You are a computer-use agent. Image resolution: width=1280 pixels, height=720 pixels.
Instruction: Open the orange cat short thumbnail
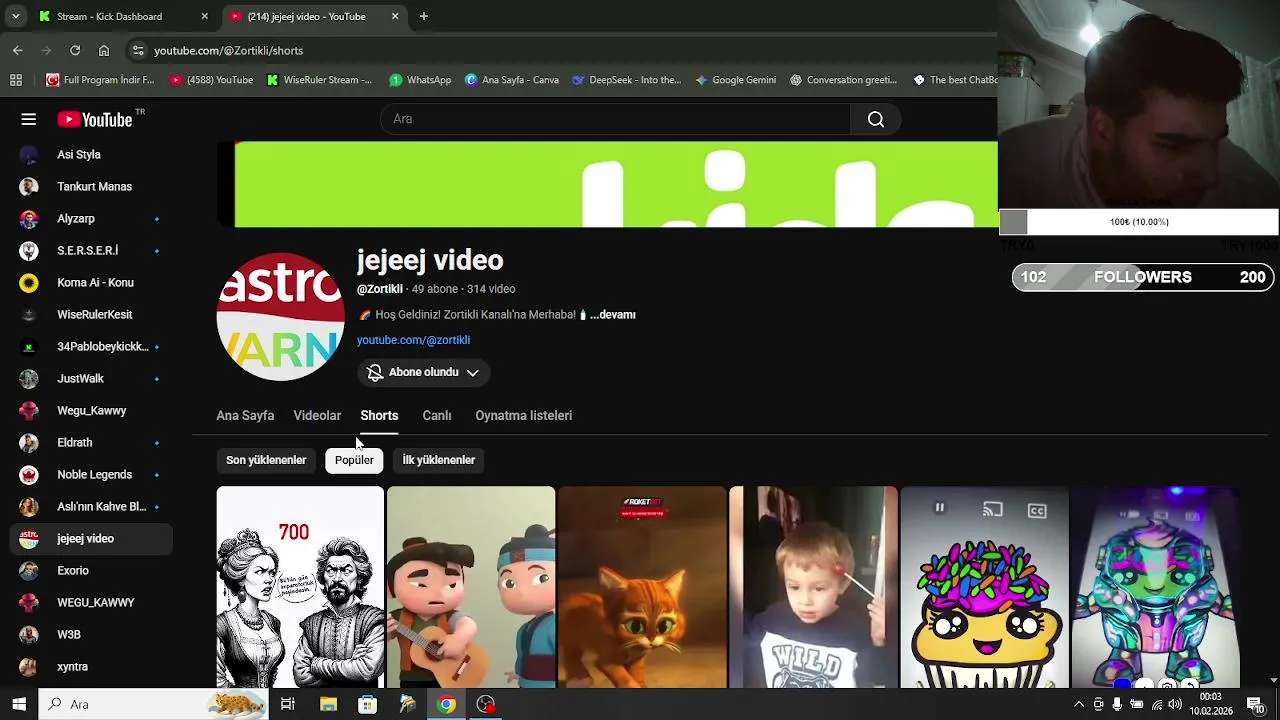pyautogui.click(x=642, y=587)
